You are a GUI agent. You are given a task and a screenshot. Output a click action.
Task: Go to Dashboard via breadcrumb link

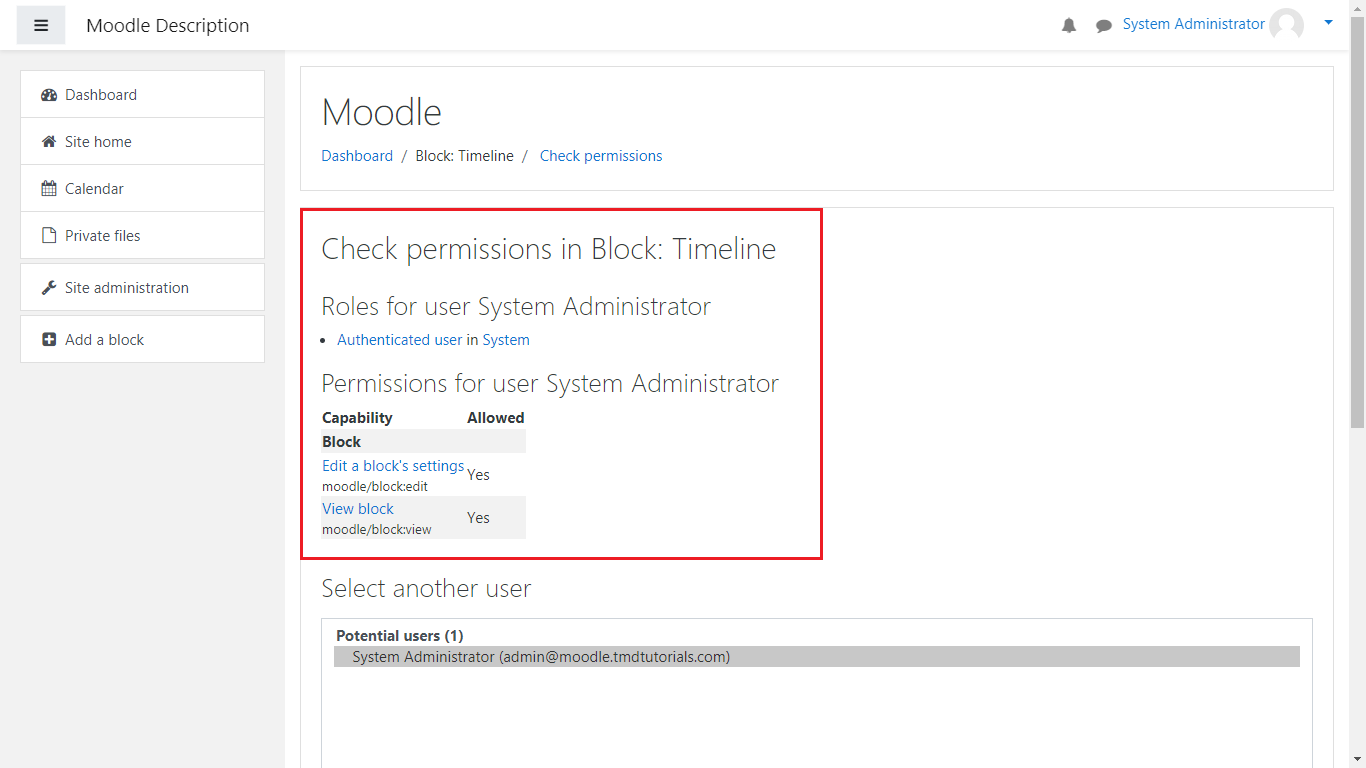(357, 156)
